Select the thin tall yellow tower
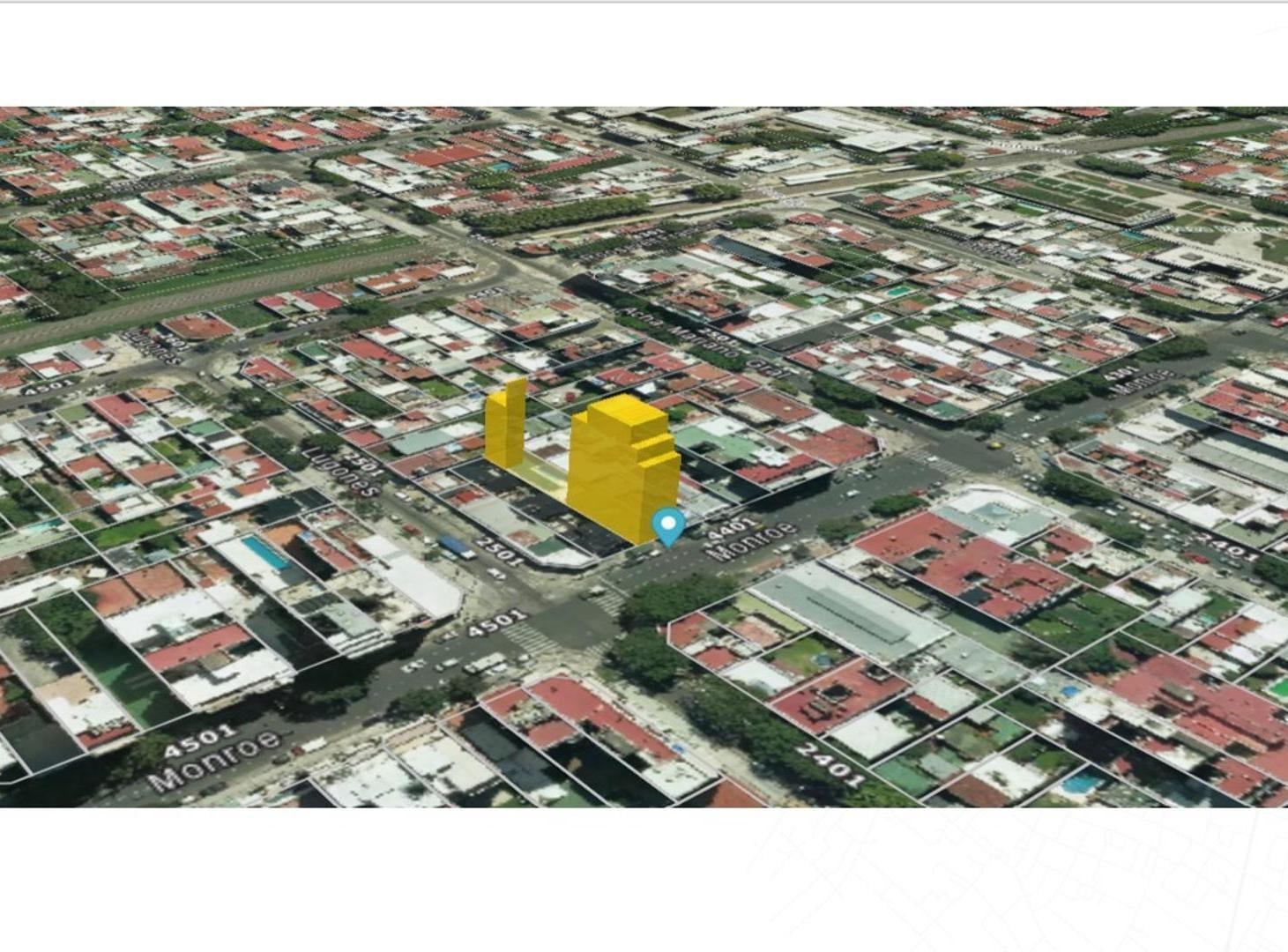 point(507,423)
